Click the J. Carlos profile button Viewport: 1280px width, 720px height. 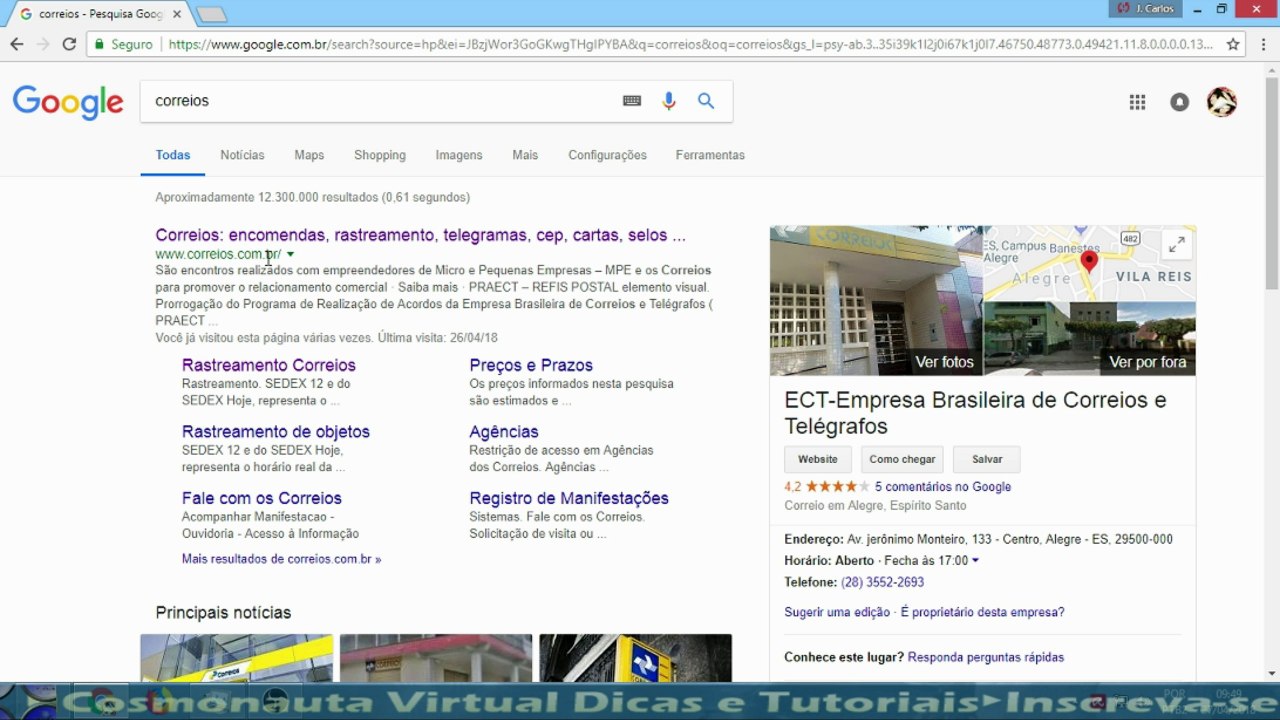(1144, 9)
